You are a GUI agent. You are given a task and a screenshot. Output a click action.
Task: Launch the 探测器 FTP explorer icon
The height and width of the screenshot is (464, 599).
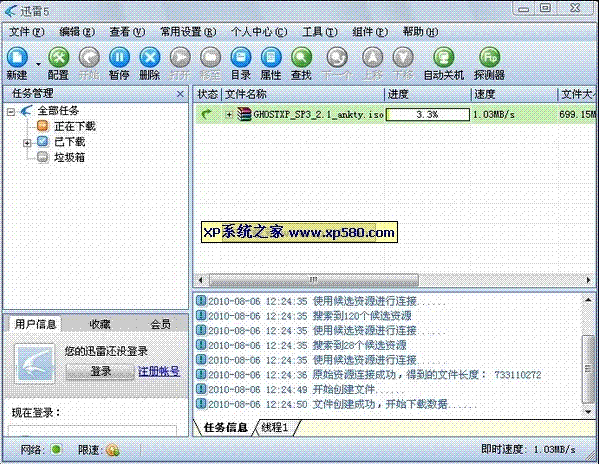(489, 58)
